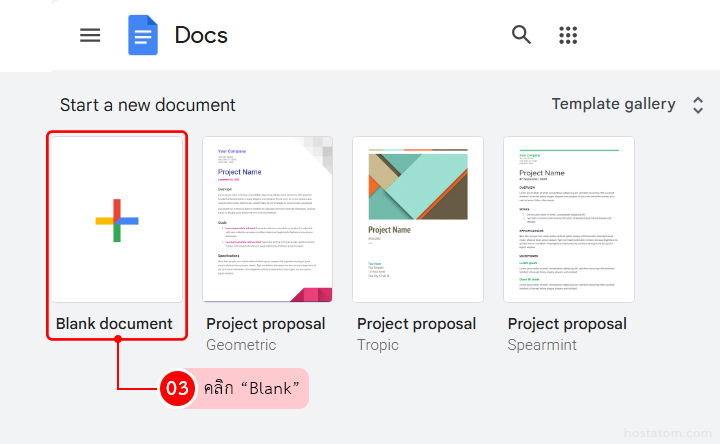Click Project proposal title above Spearmint
The width and height of the screenshot is (720, 444).
(x=567, y=324)
